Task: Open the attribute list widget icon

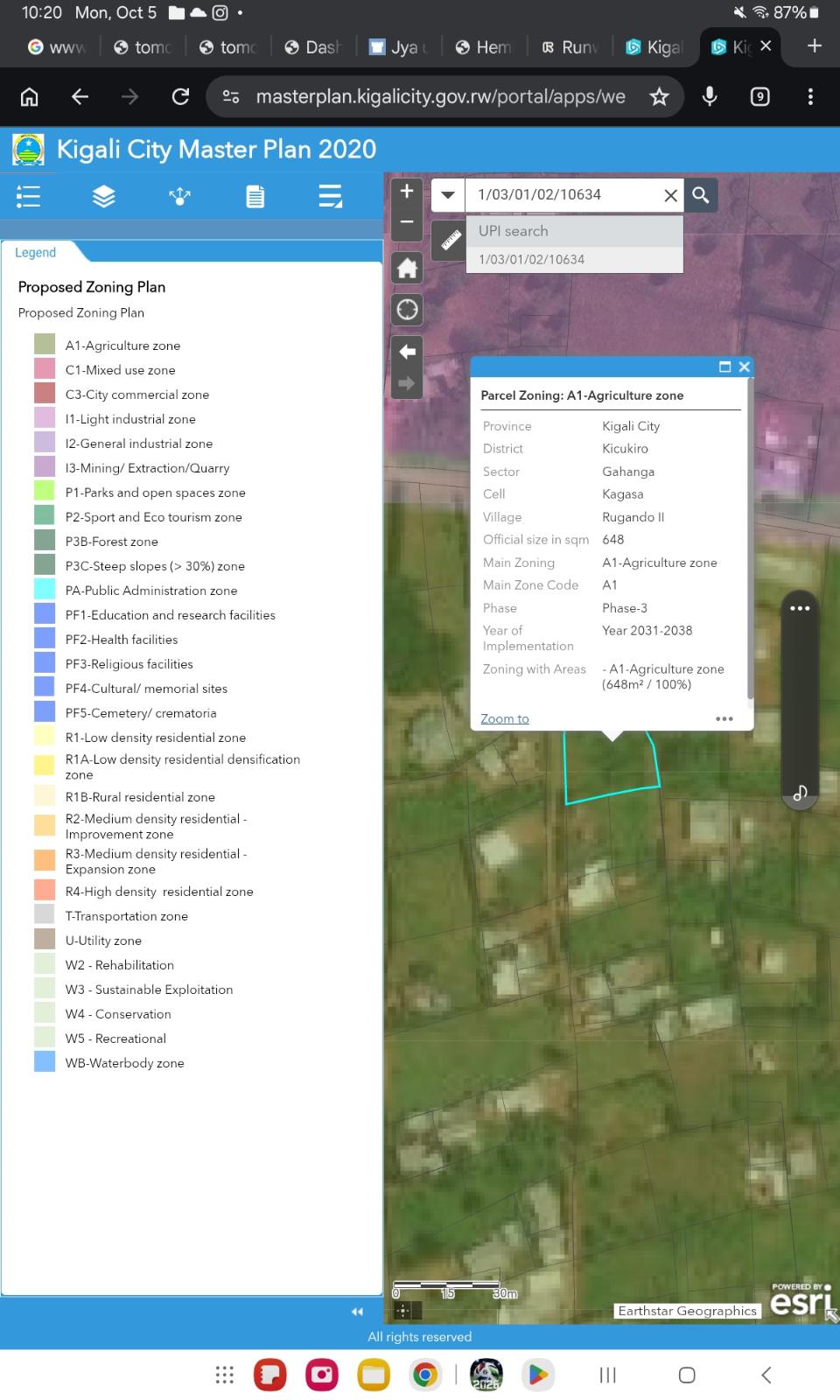Action: pos(331,196)
